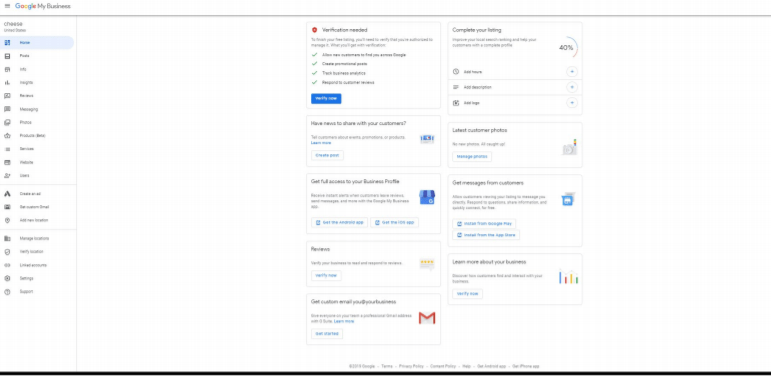The width and height of the screenshot is (771, 376).
Task: Open Users text in sidebar
Action: pyautogui.click(x=25, y=175)
